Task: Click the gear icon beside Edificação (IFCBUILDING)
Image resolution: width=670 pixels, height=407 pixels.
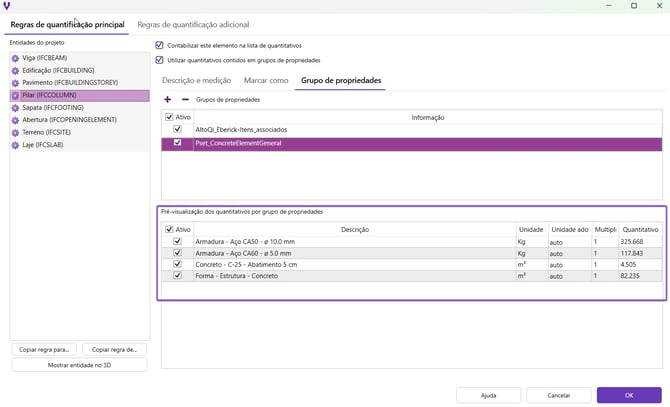Action: (x=15, y=70)
